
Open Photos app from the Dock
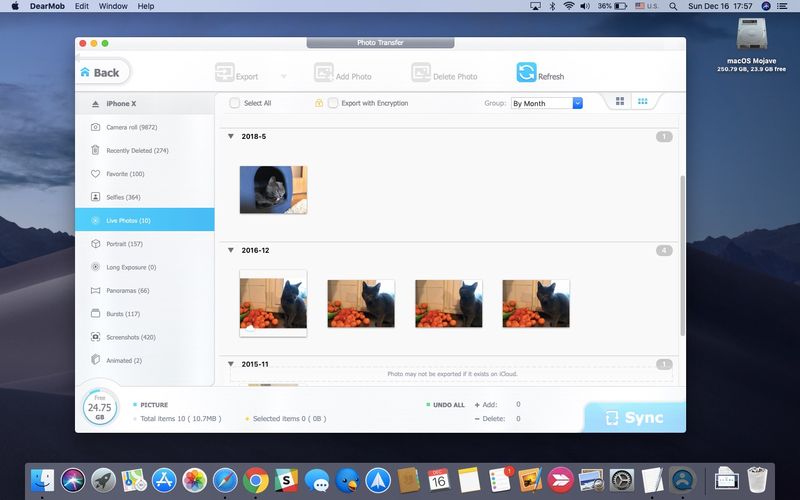[x=194, y=480]
